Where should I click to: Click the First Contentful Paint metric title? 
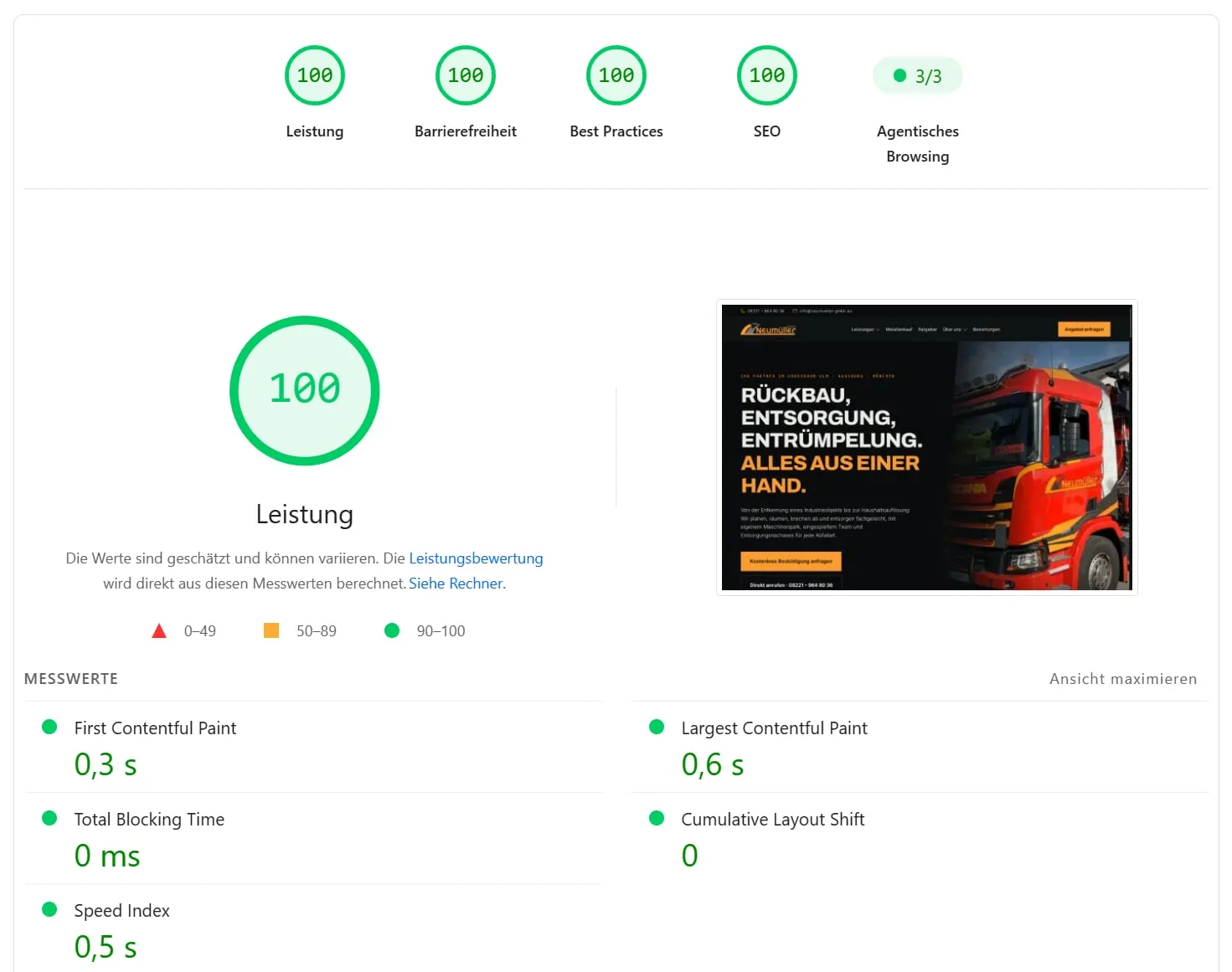click(155, 728)
